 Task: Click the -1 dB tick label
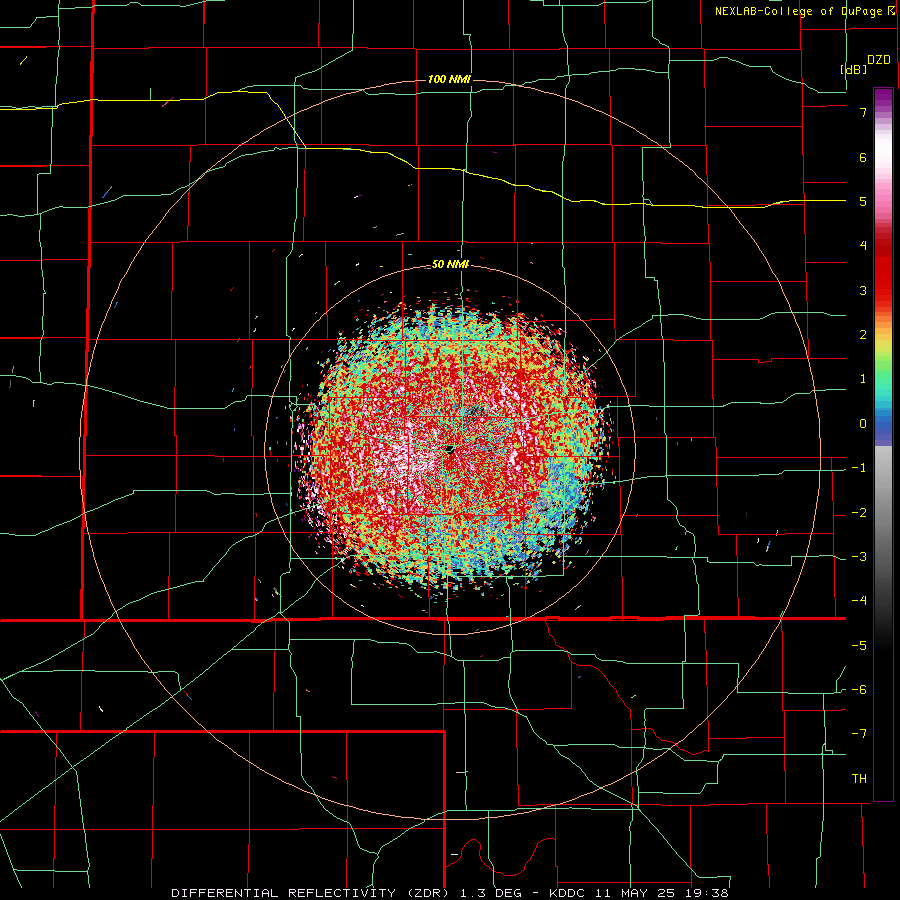point(859,468)
